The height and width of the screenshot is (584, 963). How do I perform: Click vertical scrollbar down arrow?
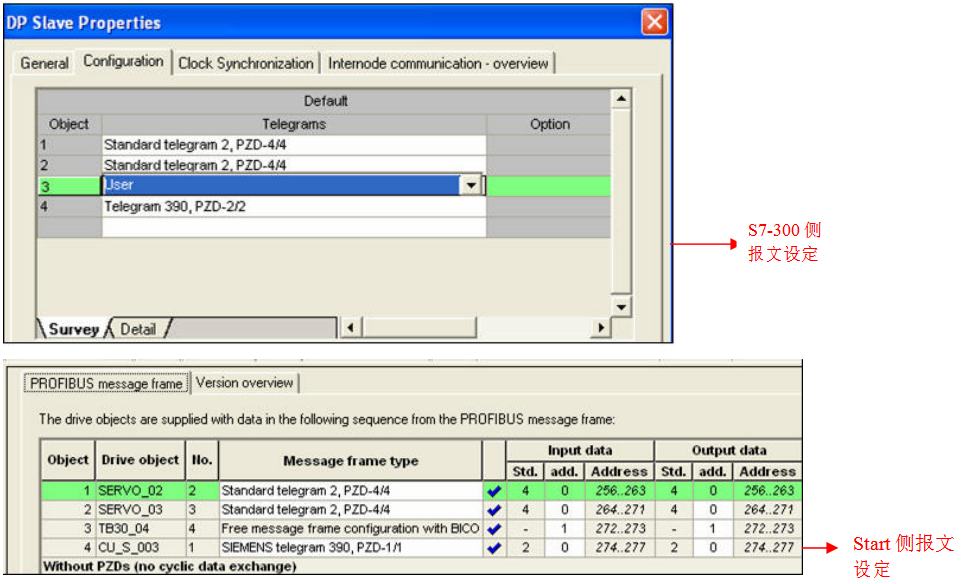(x=622, y=306)
